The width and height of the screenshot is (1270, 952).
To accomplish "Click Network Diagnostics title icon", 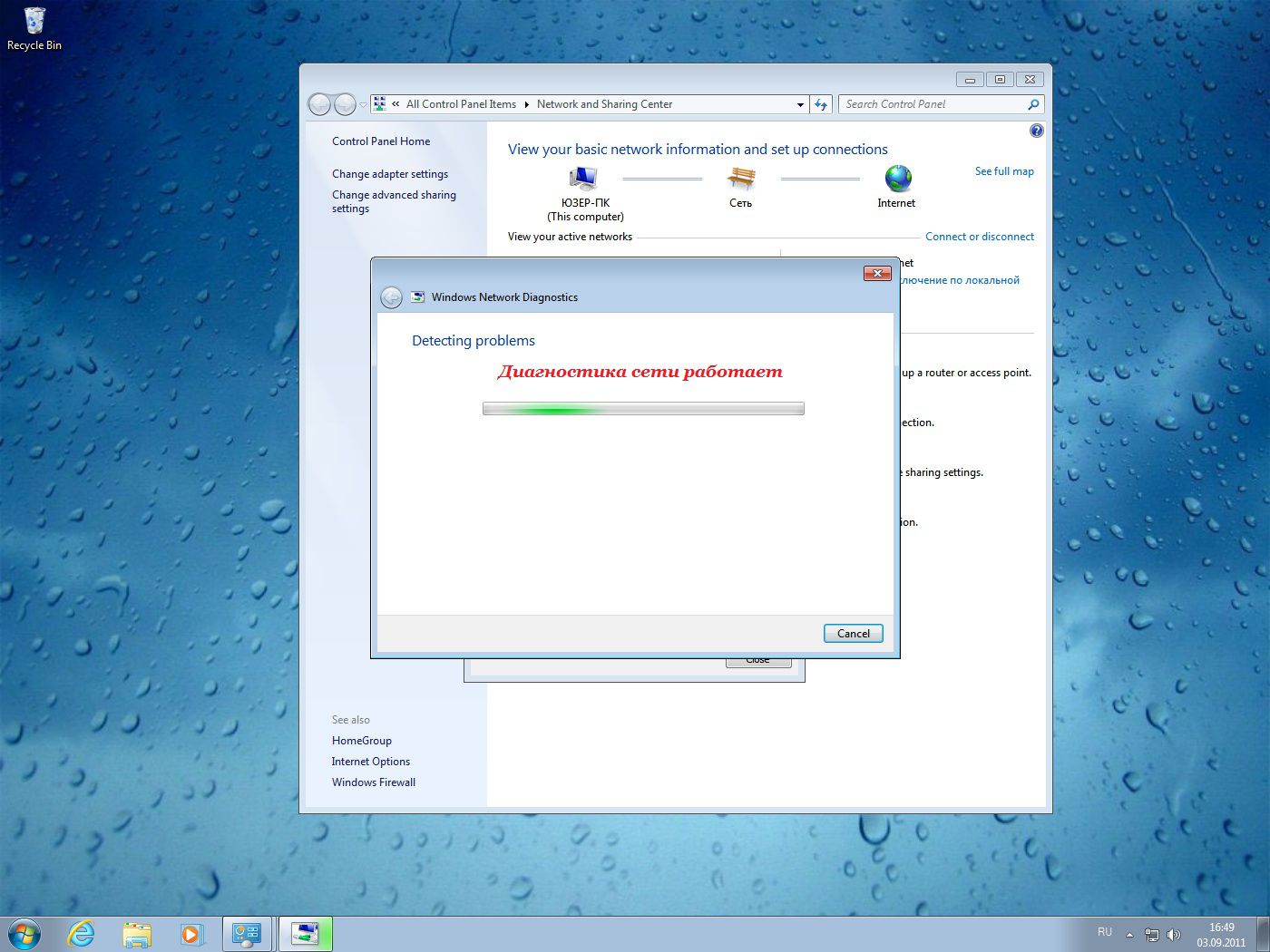I will pos(418,296).
